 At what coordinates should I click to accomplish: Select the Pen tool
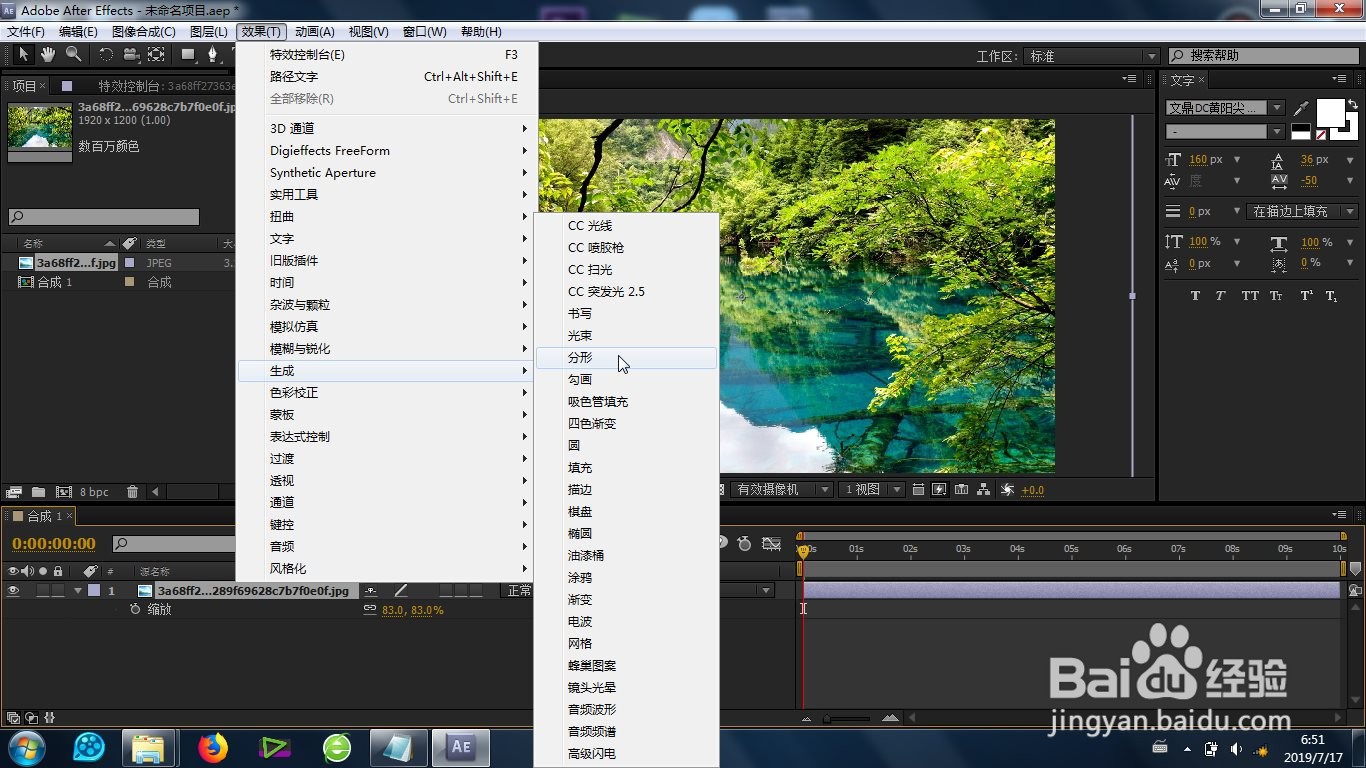coord(212,54)
